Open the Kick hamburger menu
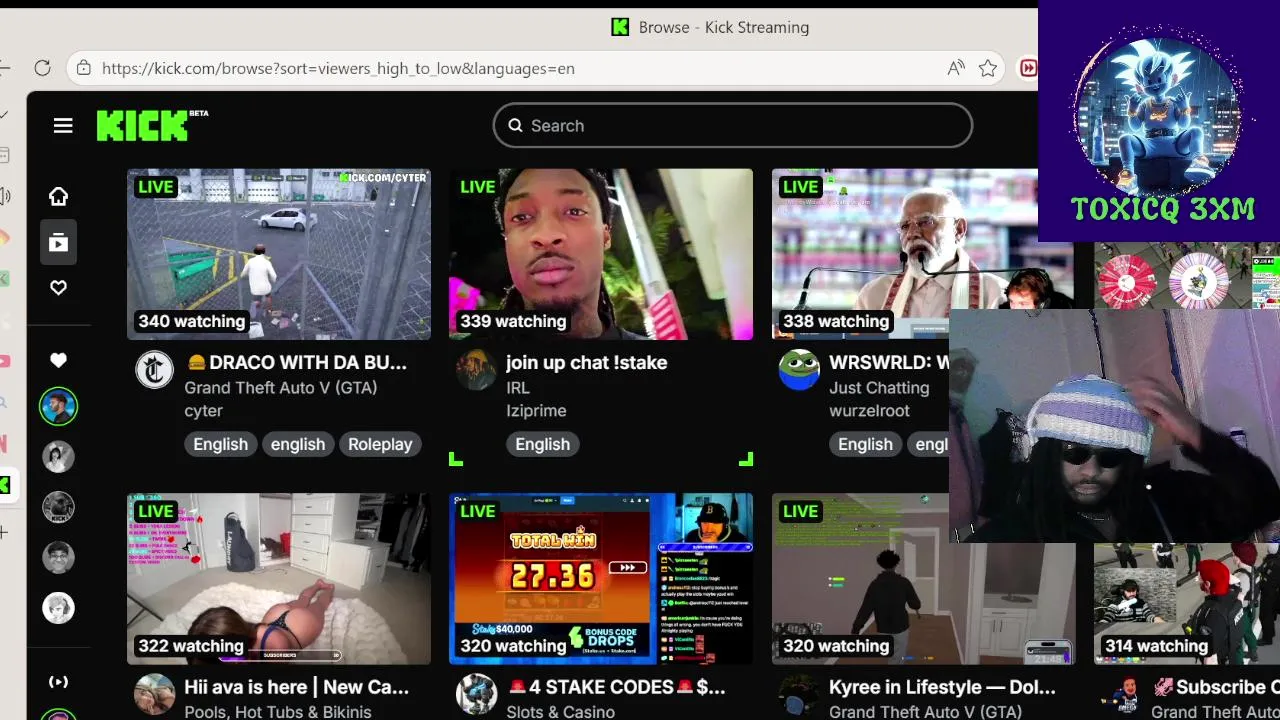 click(x=63, y=125)
